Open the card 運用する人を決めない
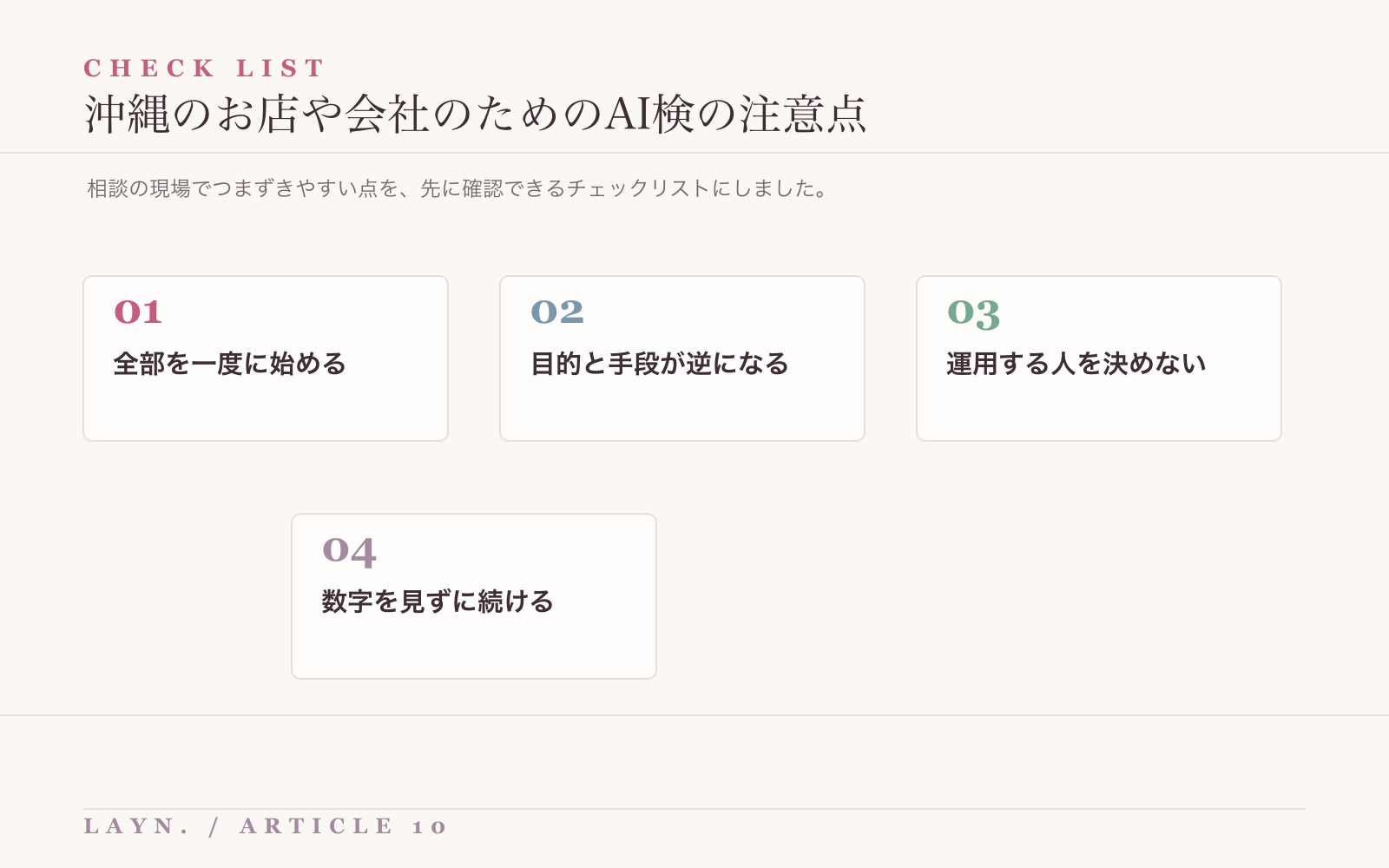1389x868 pixels. click(x=1099, y=358)
